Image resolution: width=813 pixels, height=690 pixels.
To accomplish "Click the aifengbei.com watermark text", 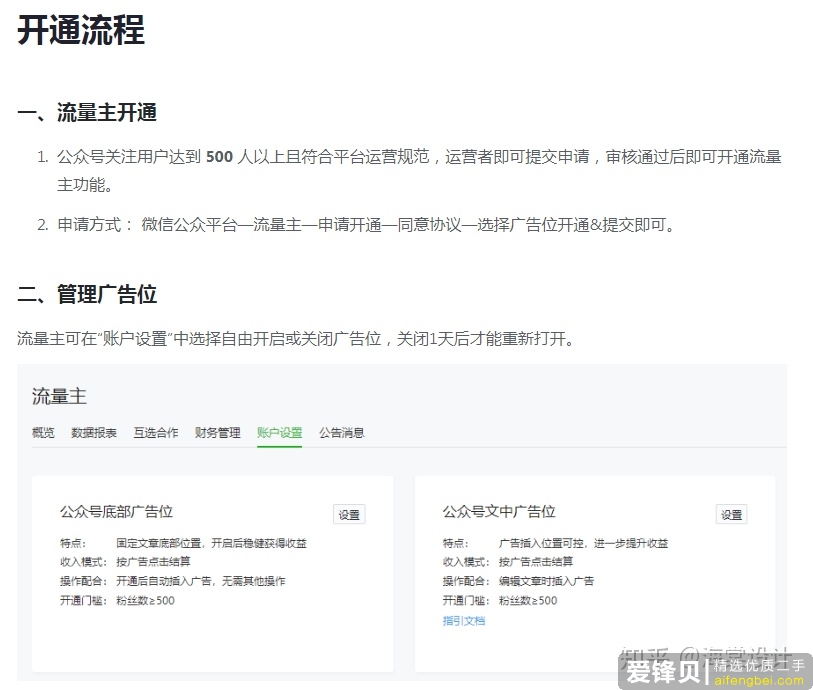I will click(758, 680).
